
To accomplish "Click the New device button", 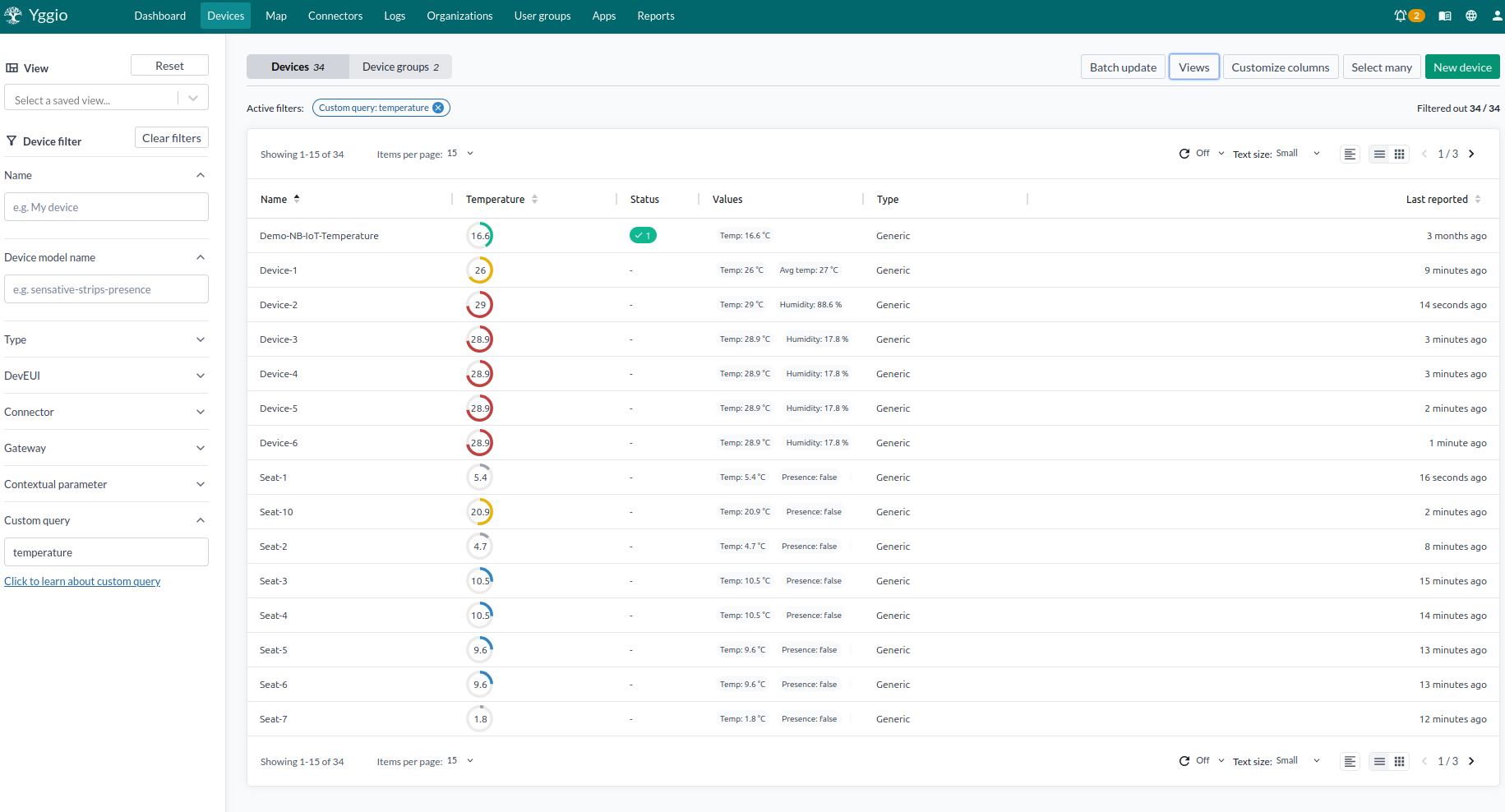I will pos(1461,67).
